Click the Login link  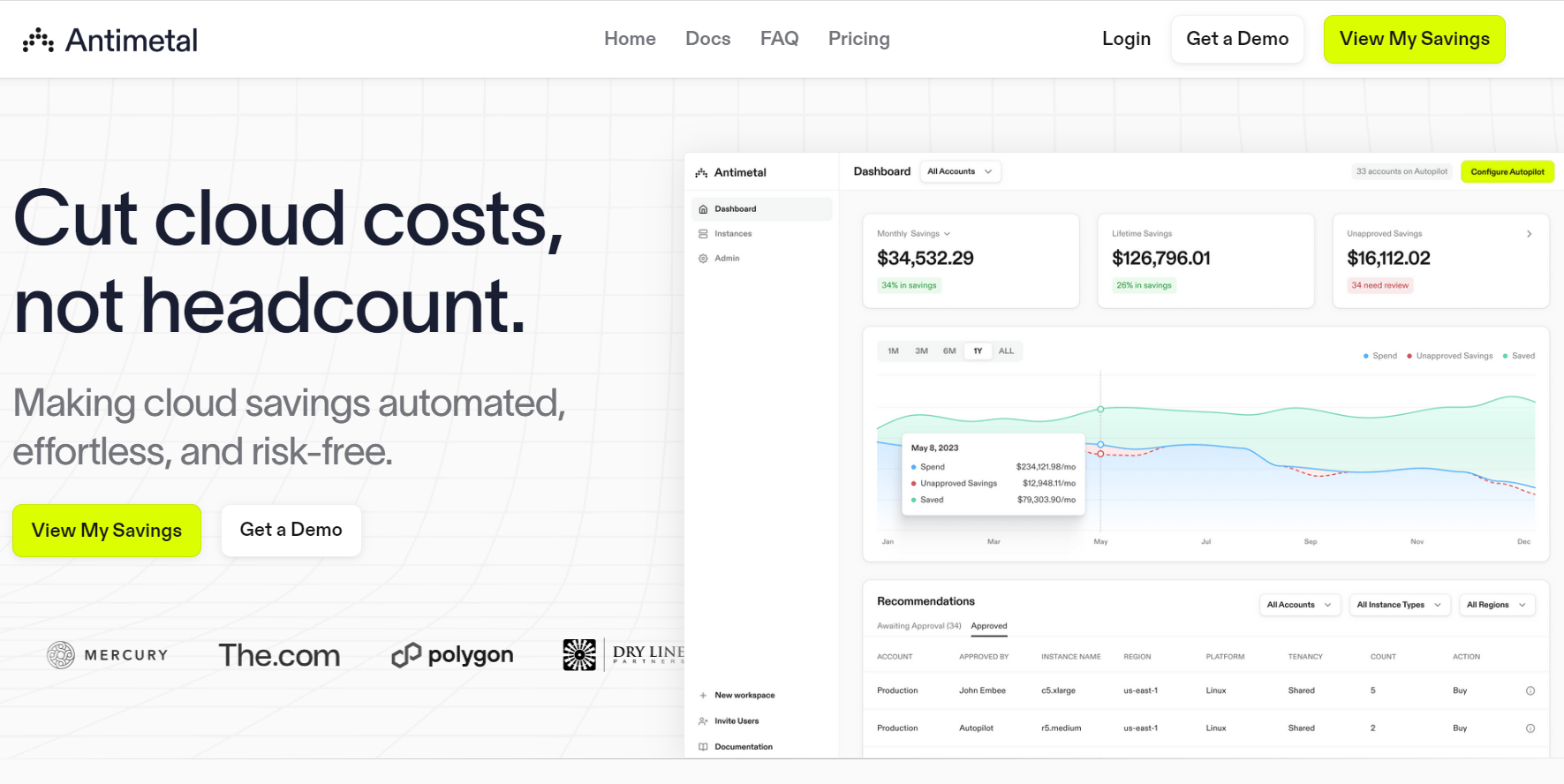click(x=1126, y=39)
